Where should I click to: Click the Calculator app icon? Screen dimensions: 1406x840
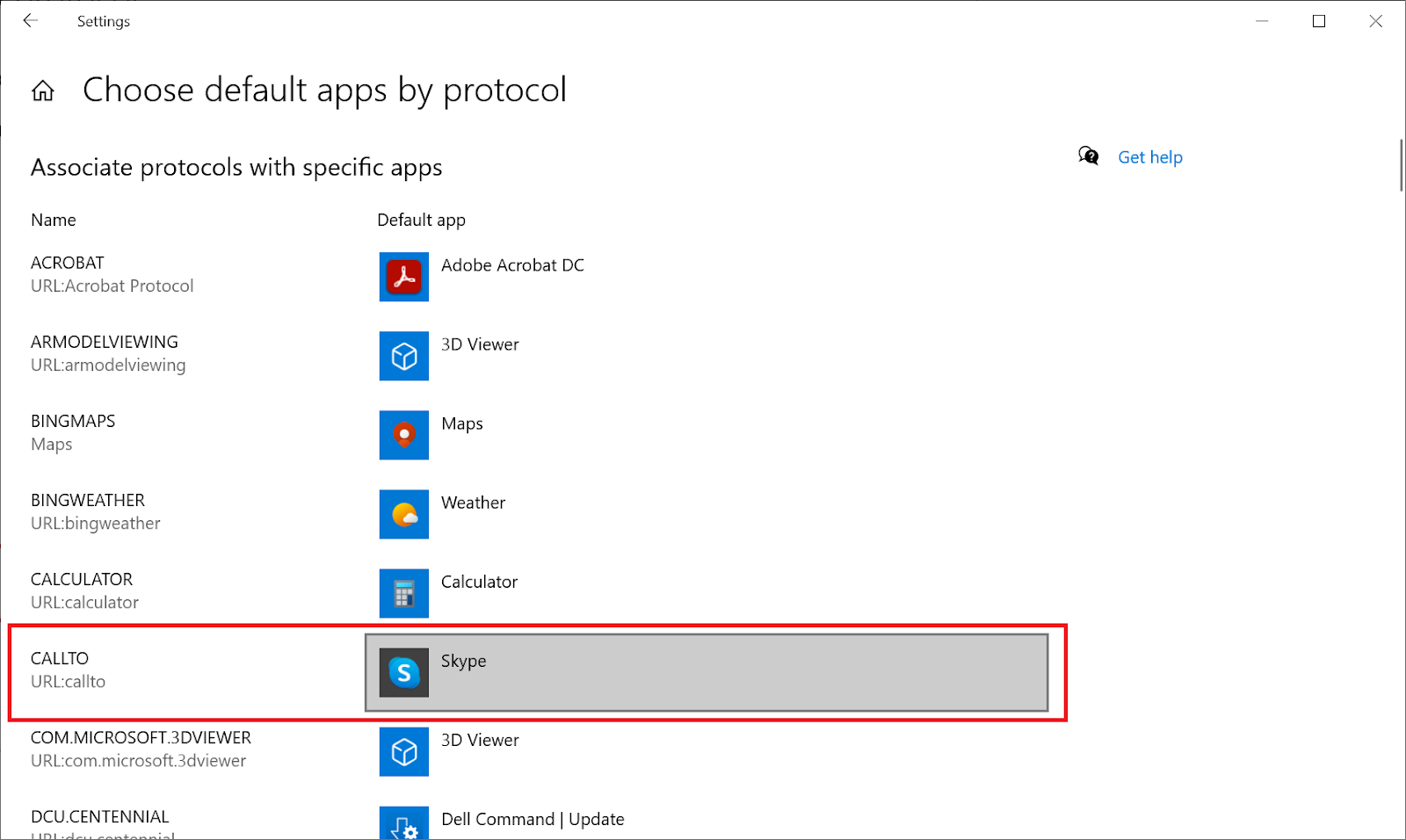click(x=404, y=593)
